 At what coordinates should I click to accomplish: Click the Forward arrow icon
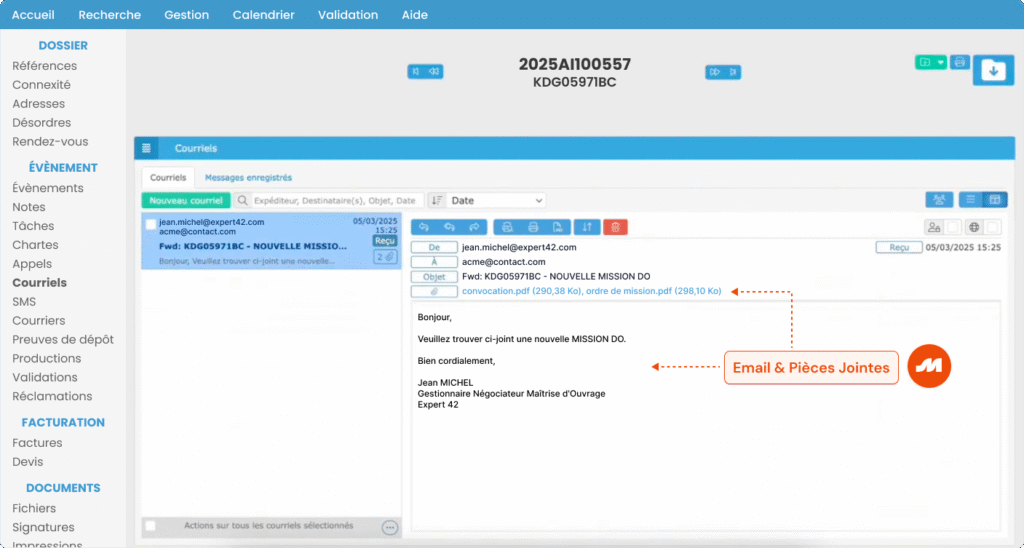(x=475, y=227)
